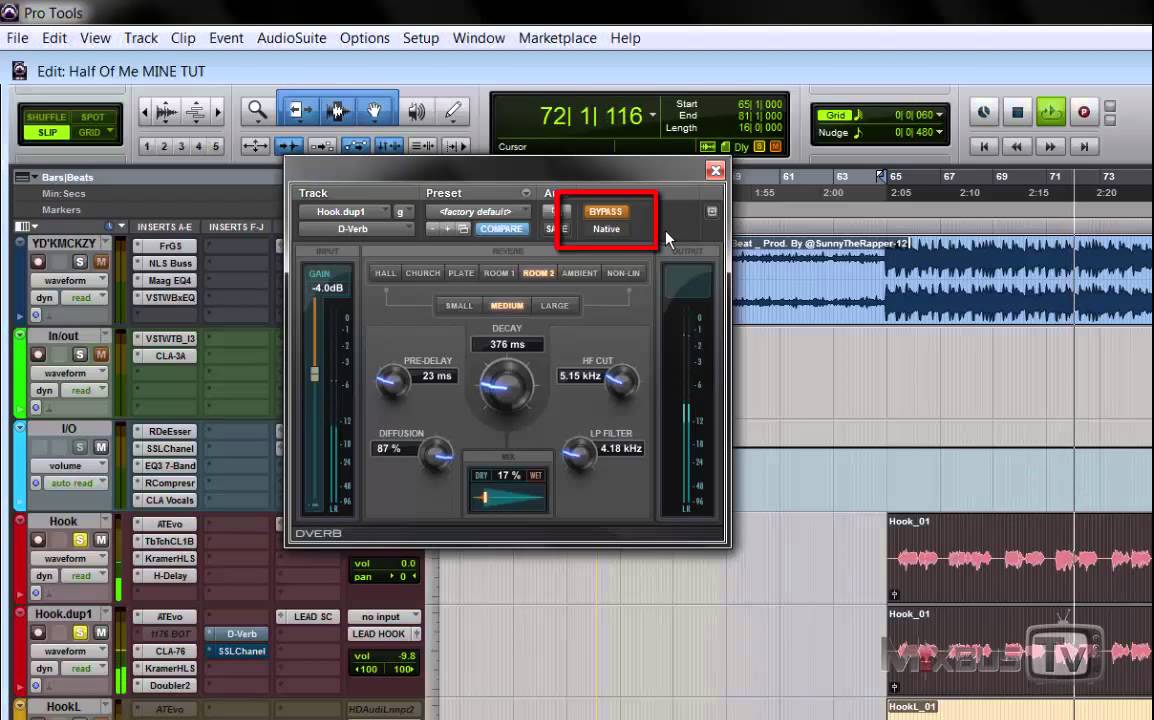
Task: Open the Window menu
Action: coord(478,38)
